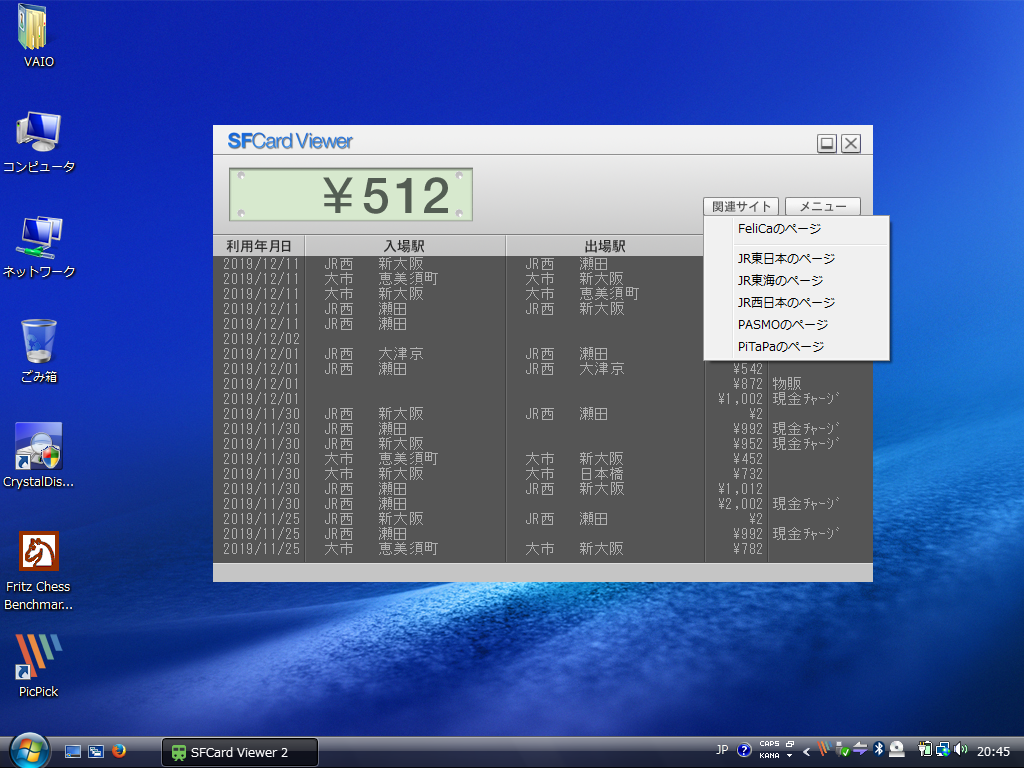Screen dimensions: 1024x768
Task: Click the ¥2,002 balance value
Action: [741, 504]
